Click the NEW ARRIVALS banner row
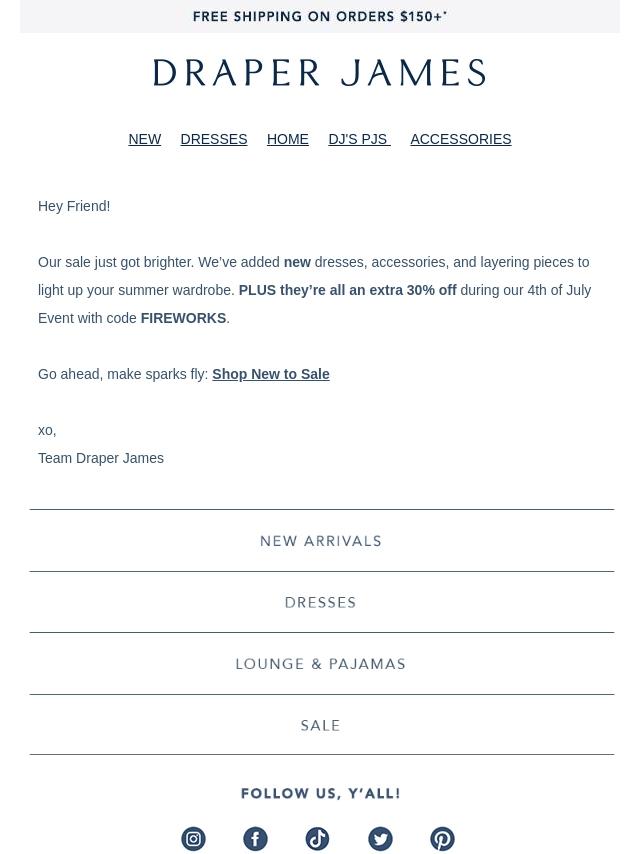Viewport: 640px width, 854px height. [322, 541]
